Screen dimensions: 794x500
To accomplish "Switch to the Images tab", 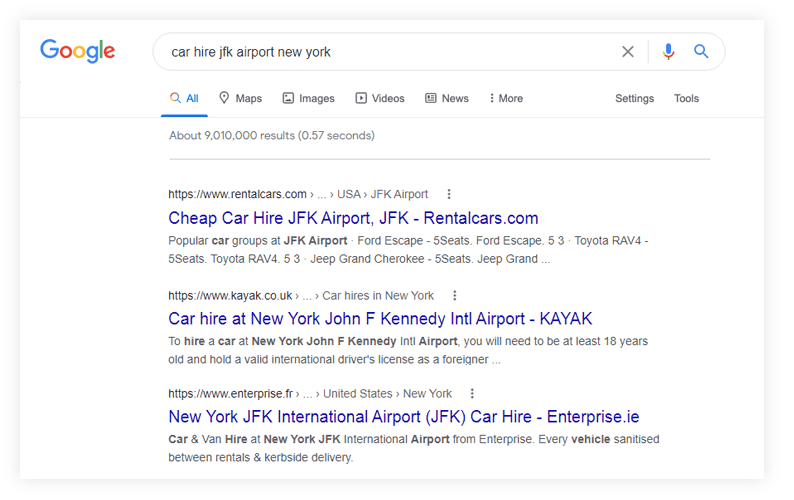I will point(308,98).
